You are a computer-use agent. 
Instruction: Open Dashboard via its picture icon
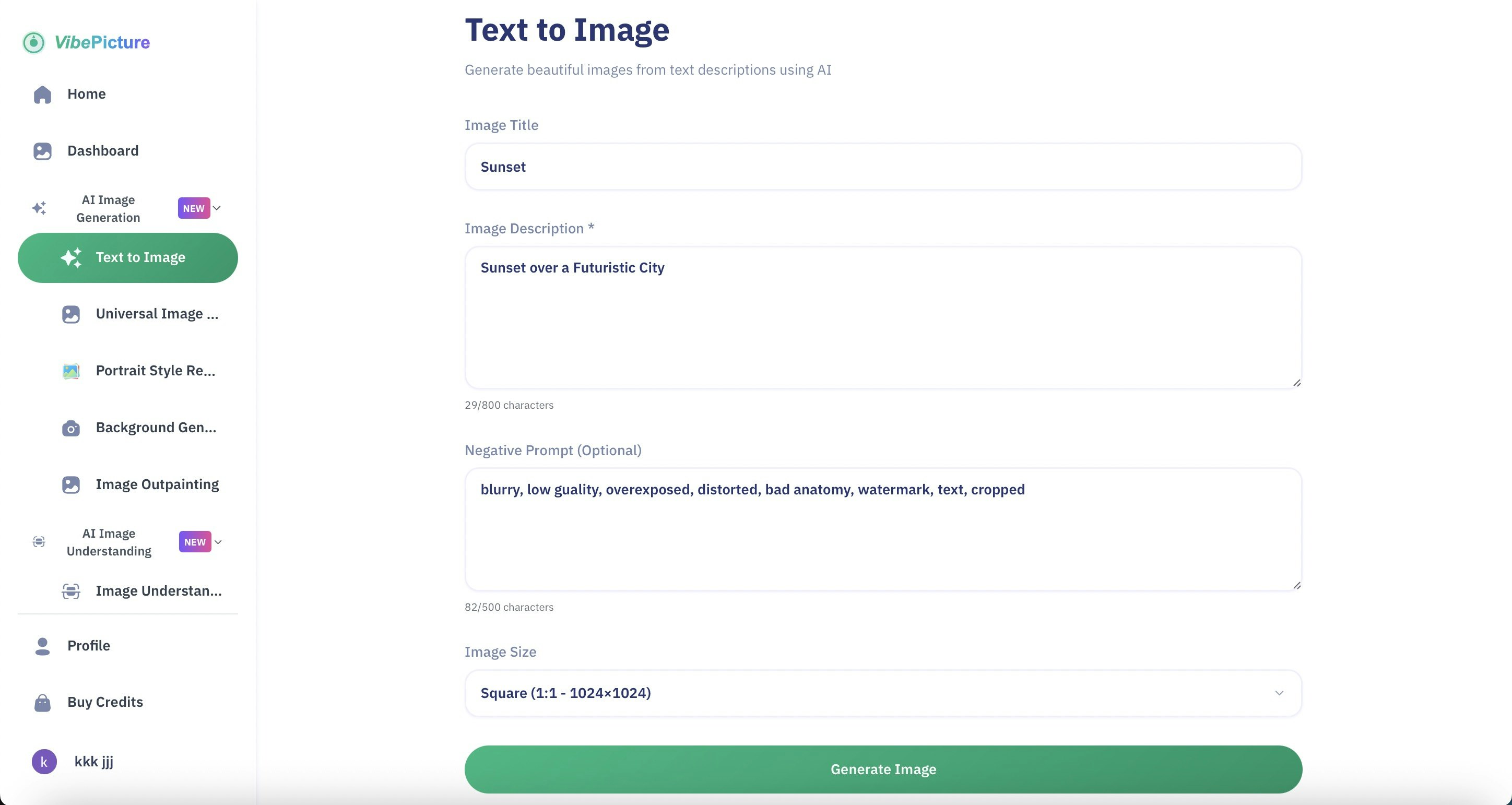coord(42,151)
